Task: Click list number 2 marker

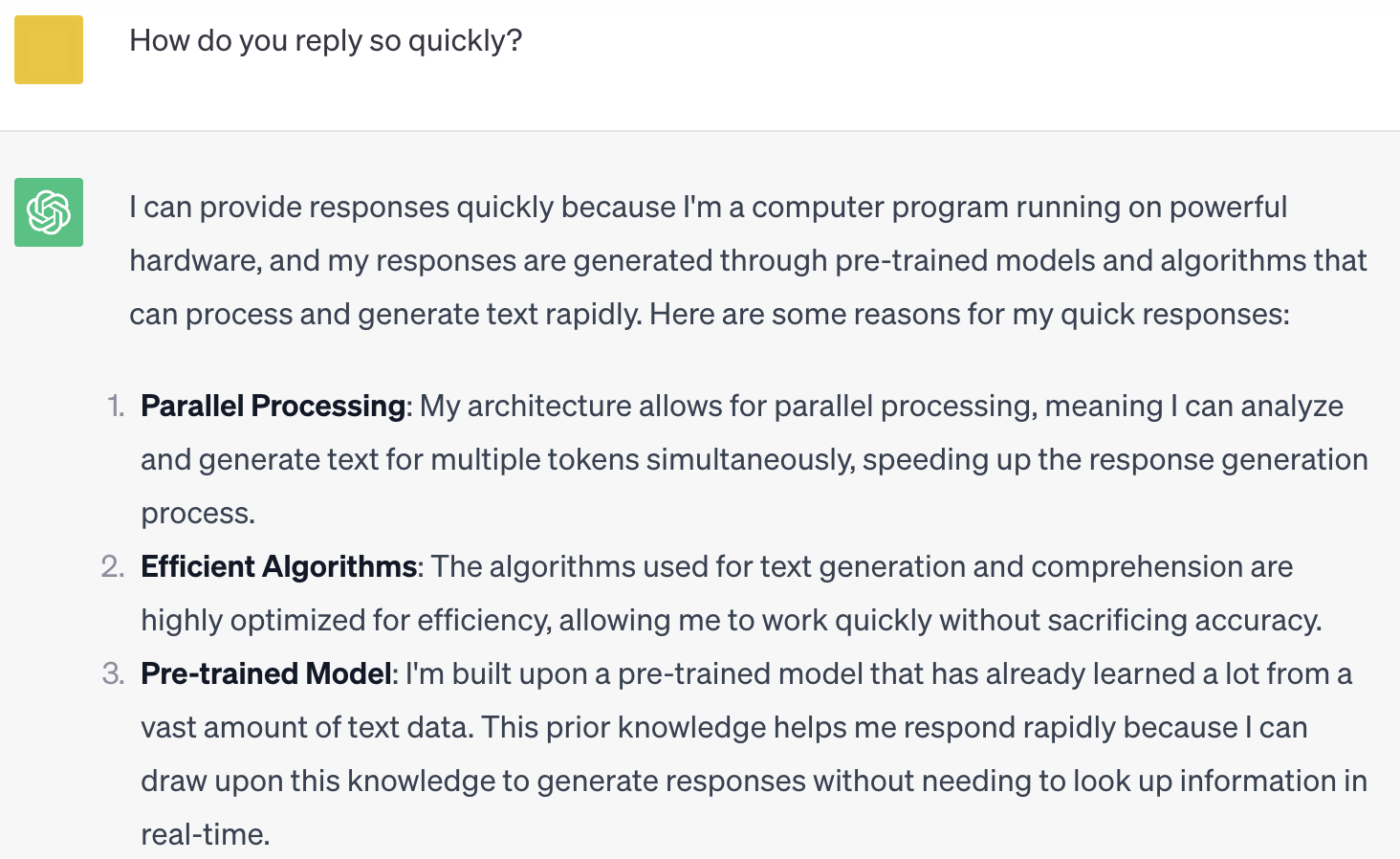Action: pyautogui.click(x=113, y=566)
